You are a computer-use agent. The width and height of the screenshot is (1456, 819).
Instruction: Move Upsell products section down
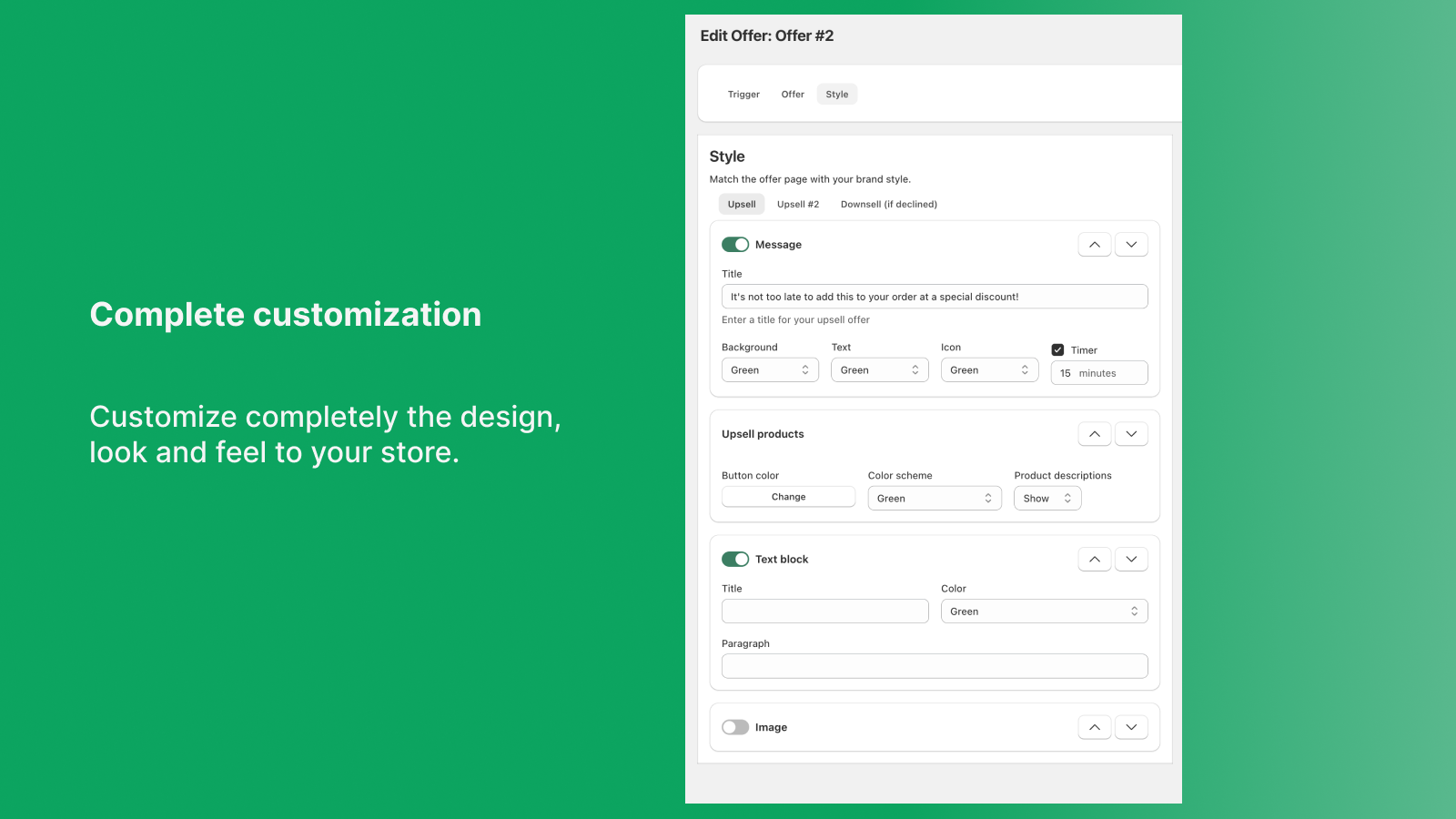tap(1131, 434)
